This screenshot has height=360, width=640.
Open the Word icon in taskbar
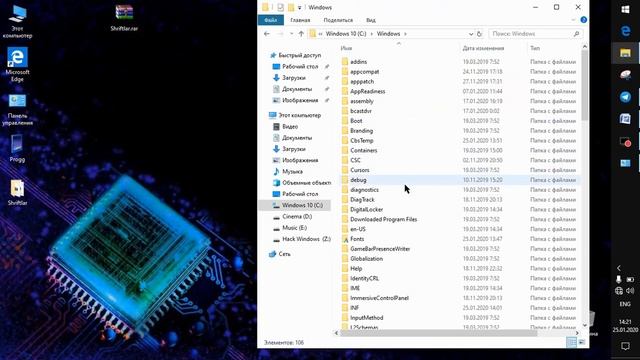click(625, 119)
